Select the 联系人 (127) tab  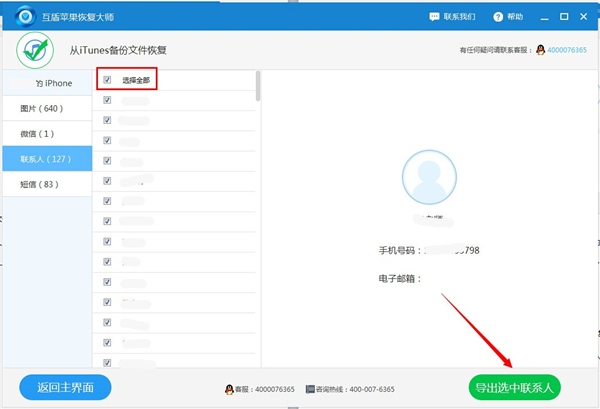[x=47, y=159]
